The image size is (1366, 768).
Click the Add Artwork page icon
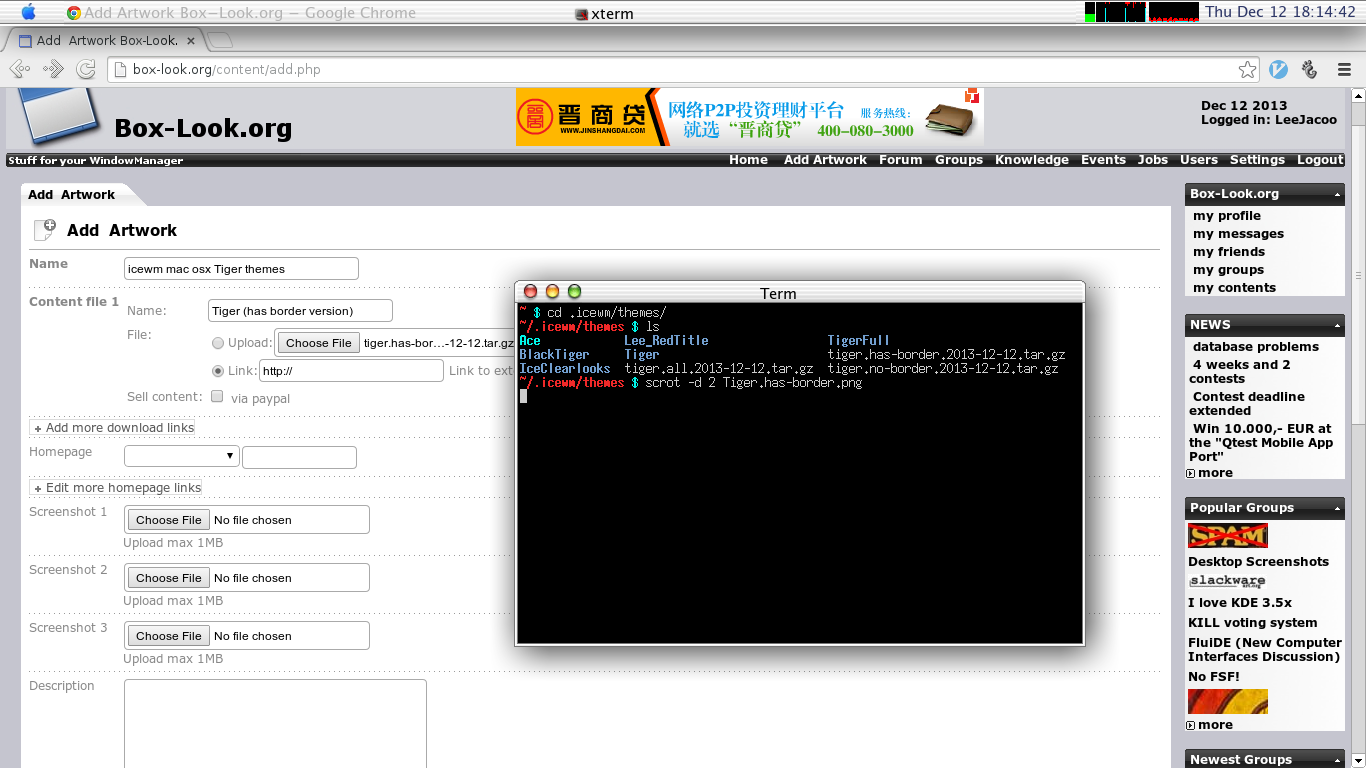[45, 230]
